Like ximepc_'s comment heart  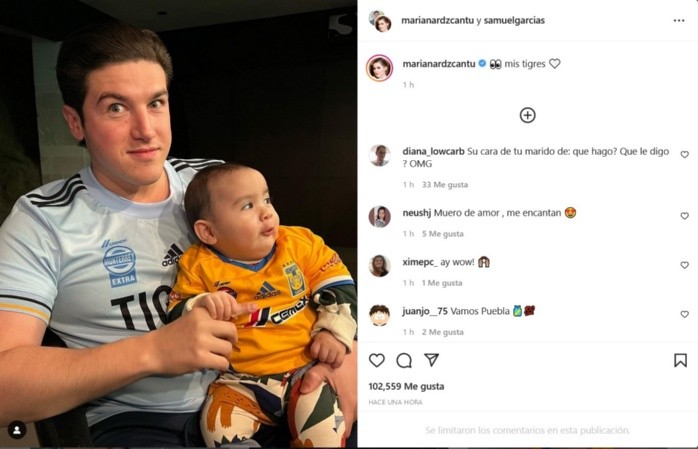[685, 265]
